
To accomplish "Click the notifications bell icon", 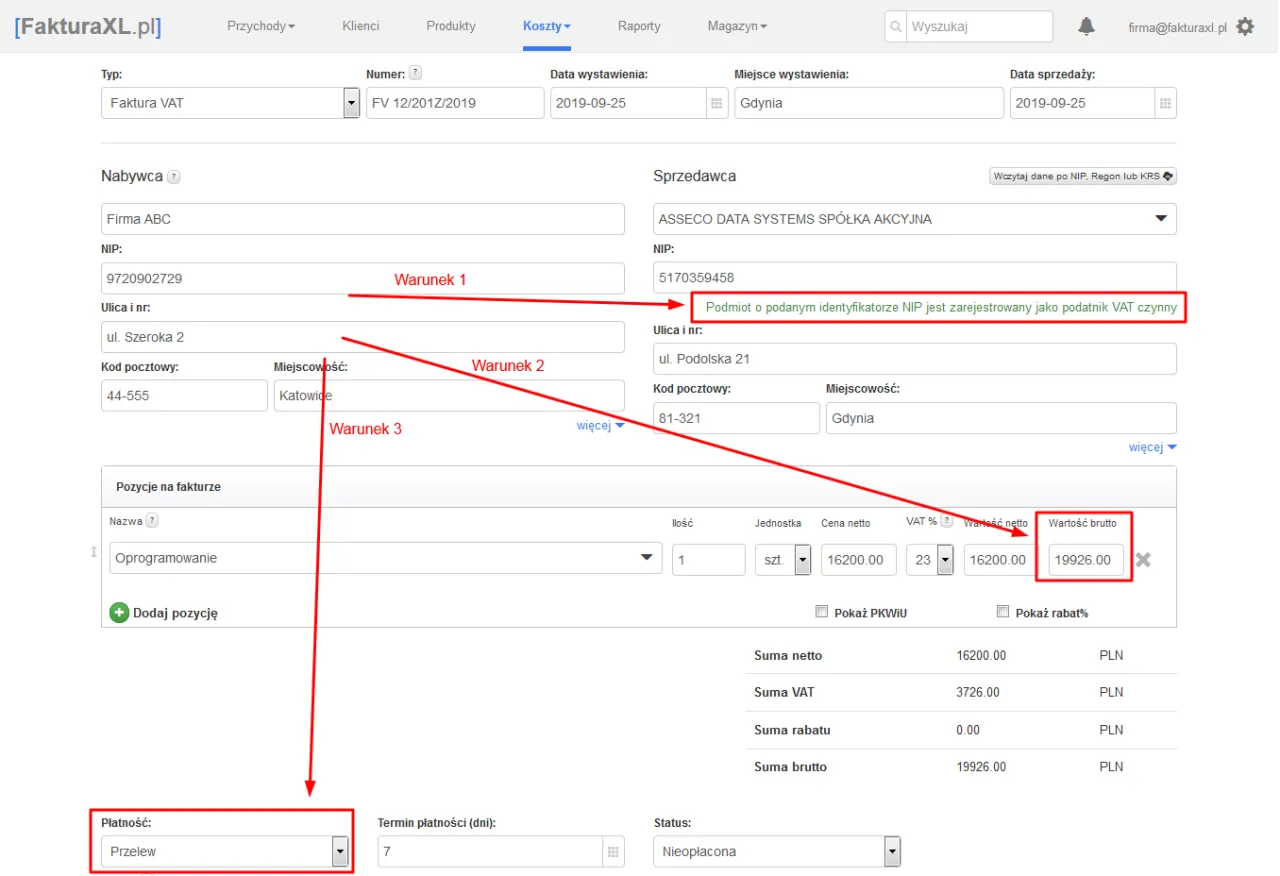I will [1086, 27].
